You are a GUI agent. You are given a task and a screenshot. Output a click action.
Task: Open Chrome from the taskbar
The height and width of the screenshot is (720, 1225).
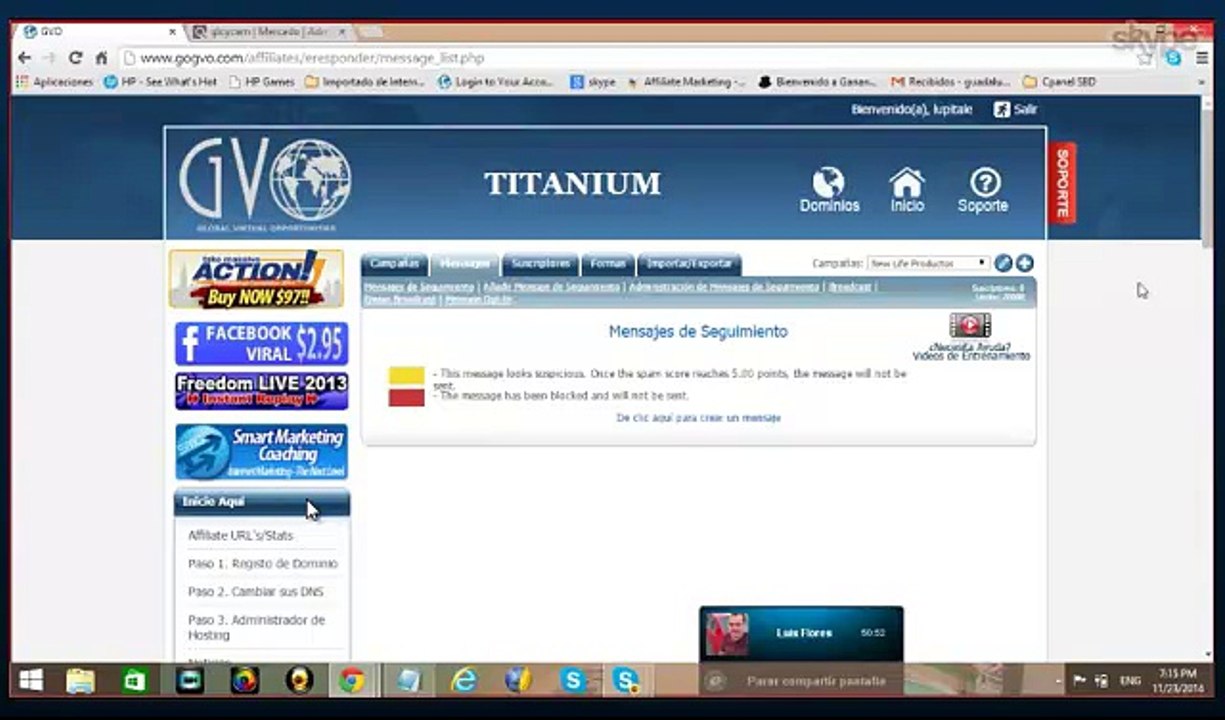(351, 681)
